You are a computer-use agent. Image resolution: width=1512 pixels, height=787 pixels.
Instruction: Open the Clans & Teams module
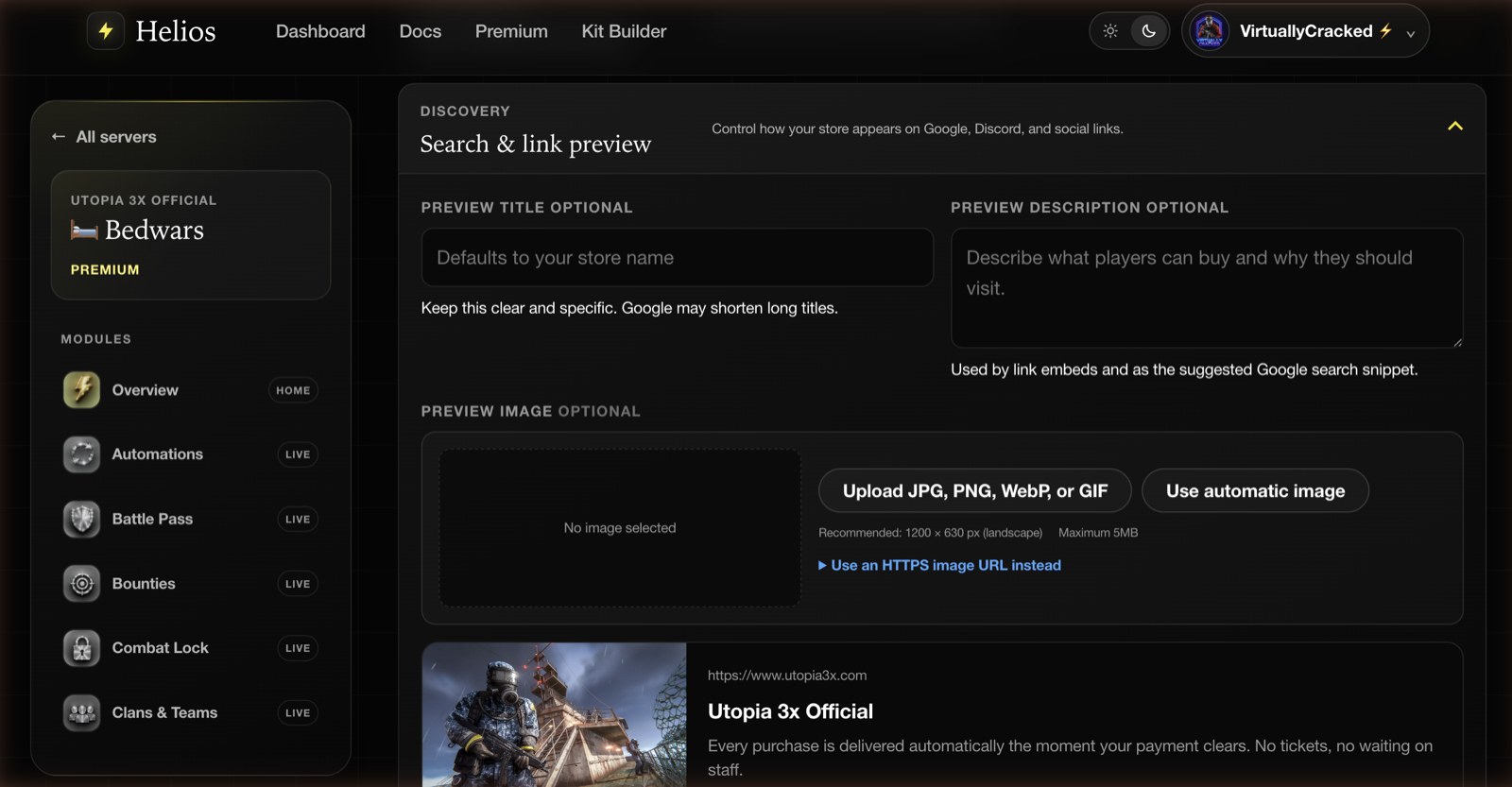[x=190, y=712]
